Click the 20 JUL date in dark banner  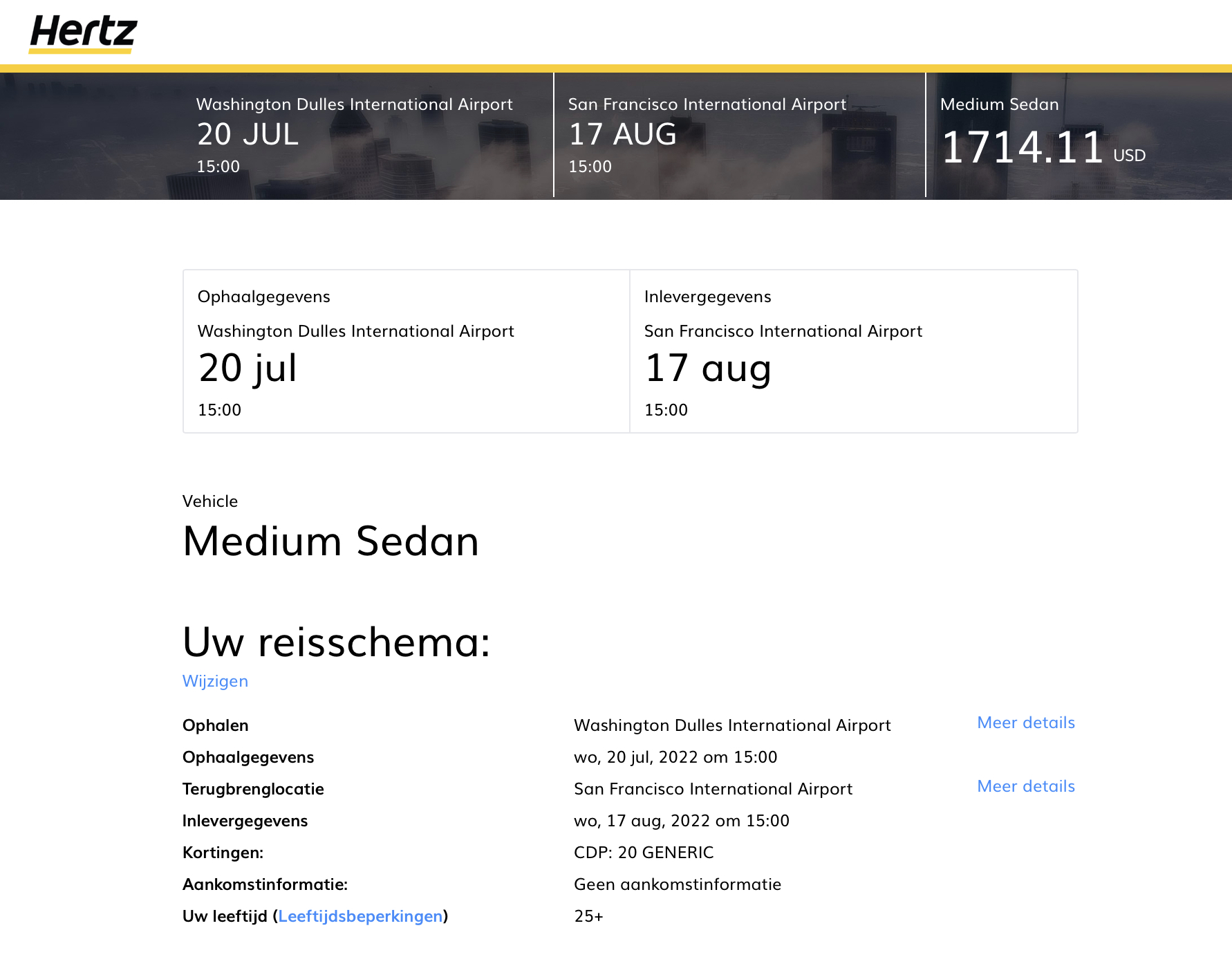pyautogui.click(x=248, y=134)
